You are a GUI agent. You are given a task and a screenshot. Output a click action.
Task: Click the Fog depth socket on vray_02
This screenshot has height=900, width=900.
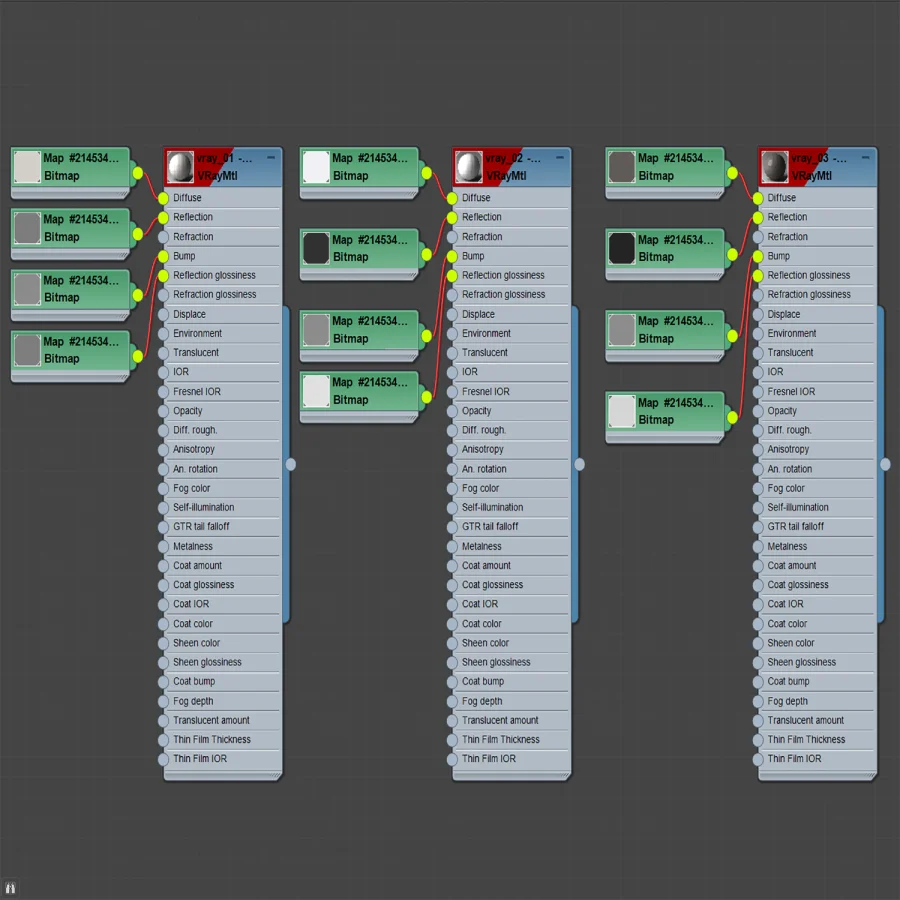coord(452,701)
